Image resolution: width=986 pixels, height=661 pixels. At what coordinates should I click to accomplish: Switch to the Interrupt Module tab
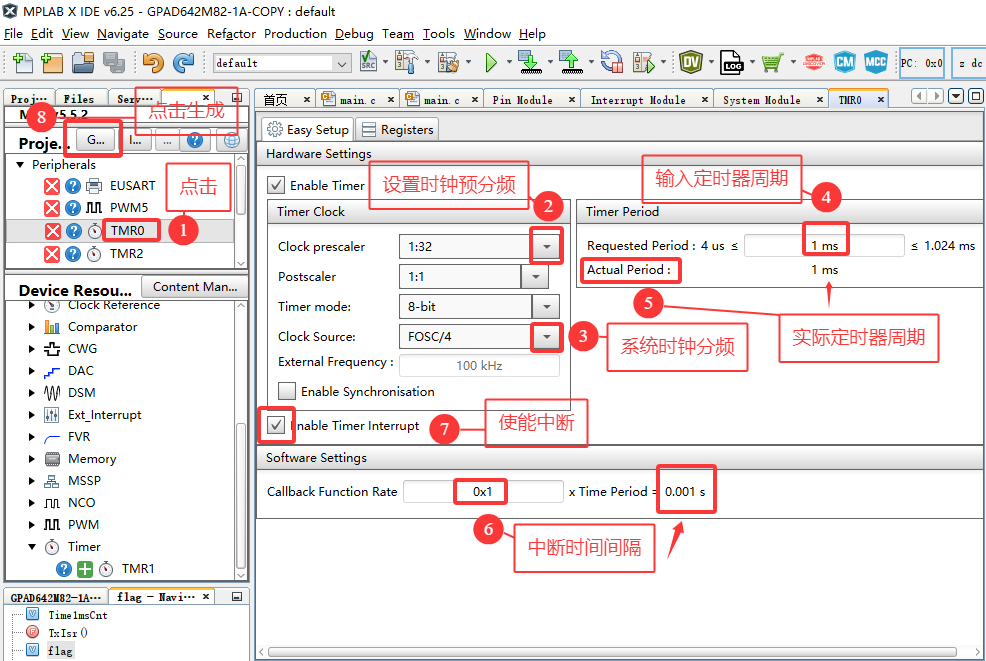(638, 100)
